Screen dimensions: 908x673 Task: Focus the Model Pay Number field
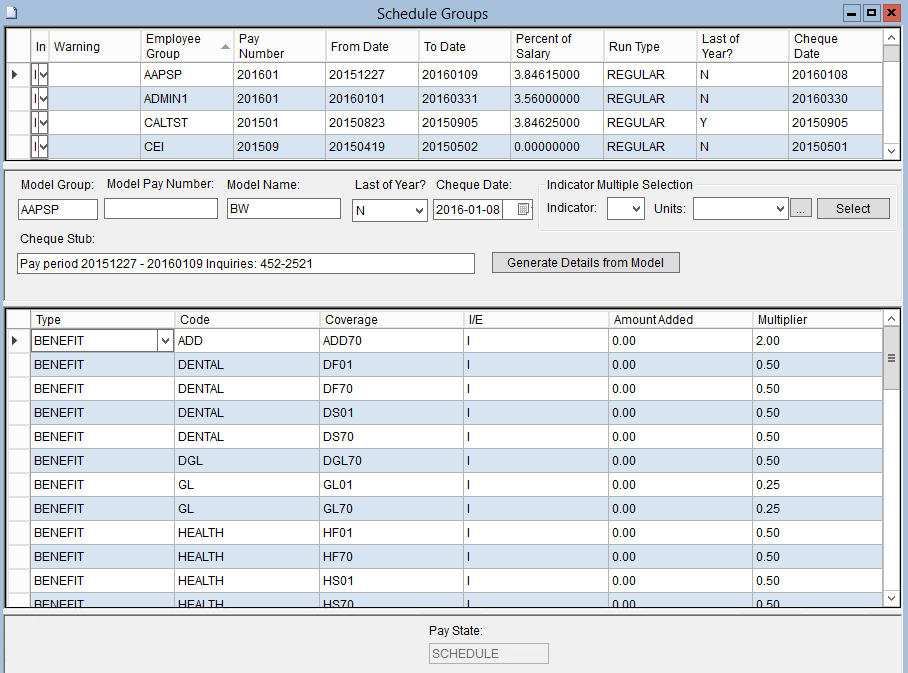click(161, 209)
